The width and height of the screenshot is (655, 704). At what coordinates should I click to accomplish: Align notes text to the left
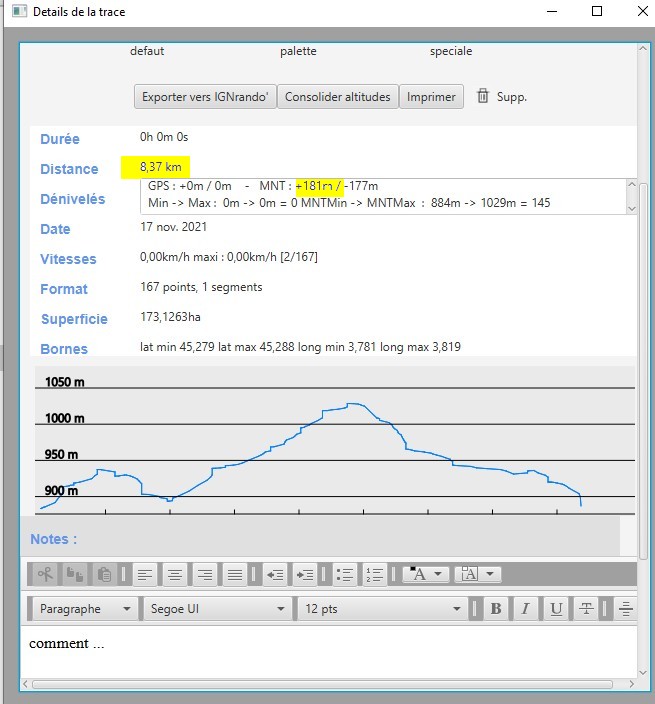(145, 574)
